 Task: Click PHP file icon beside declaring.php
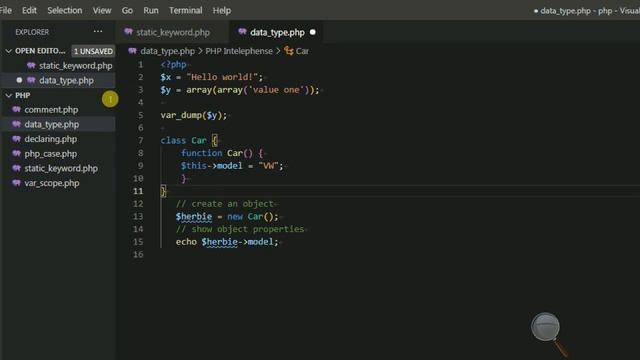(16, 139)
